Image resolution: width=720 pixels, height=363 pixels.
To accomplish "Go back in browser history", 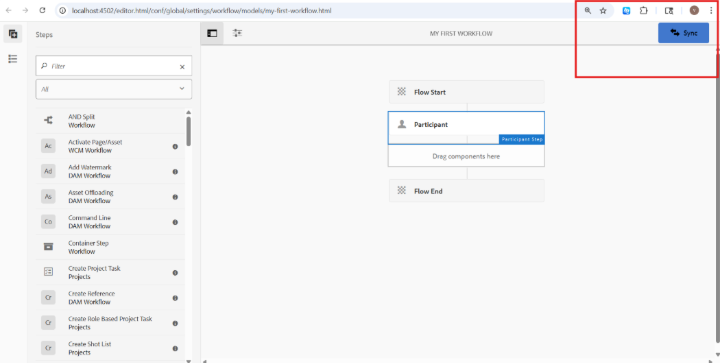I will pyautogui.click(x=9, y=10).
